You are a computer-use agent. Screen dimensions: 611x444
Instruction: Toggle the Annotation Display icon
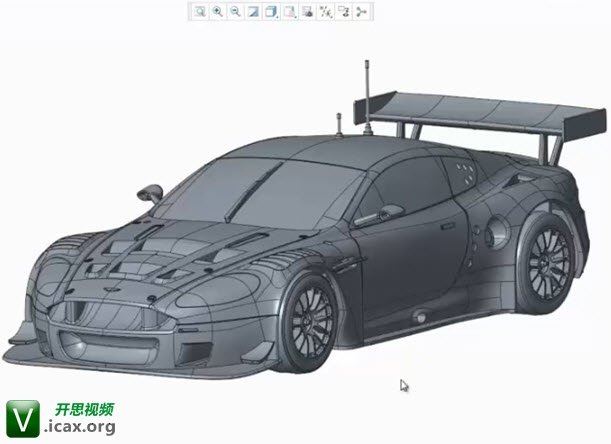coord(344,12)
